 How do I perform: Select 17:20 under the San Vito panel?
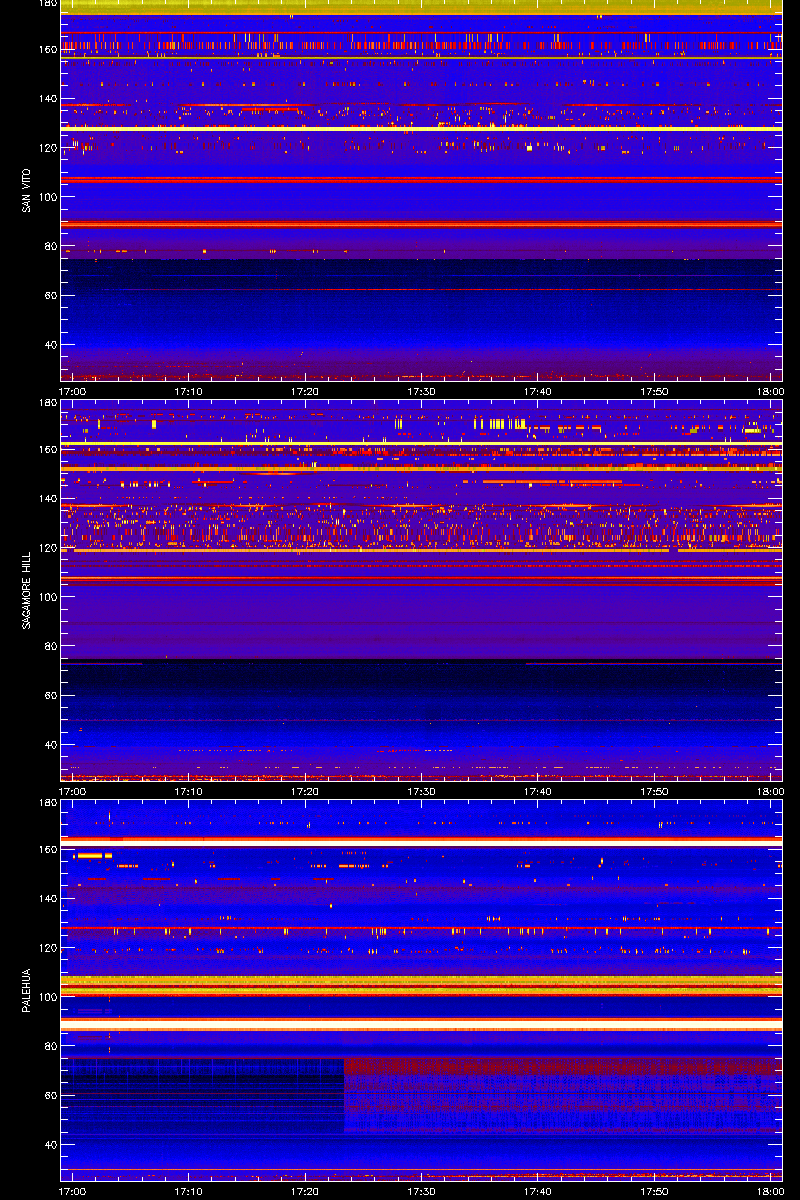pyautogui.click(x=305, y=391)
